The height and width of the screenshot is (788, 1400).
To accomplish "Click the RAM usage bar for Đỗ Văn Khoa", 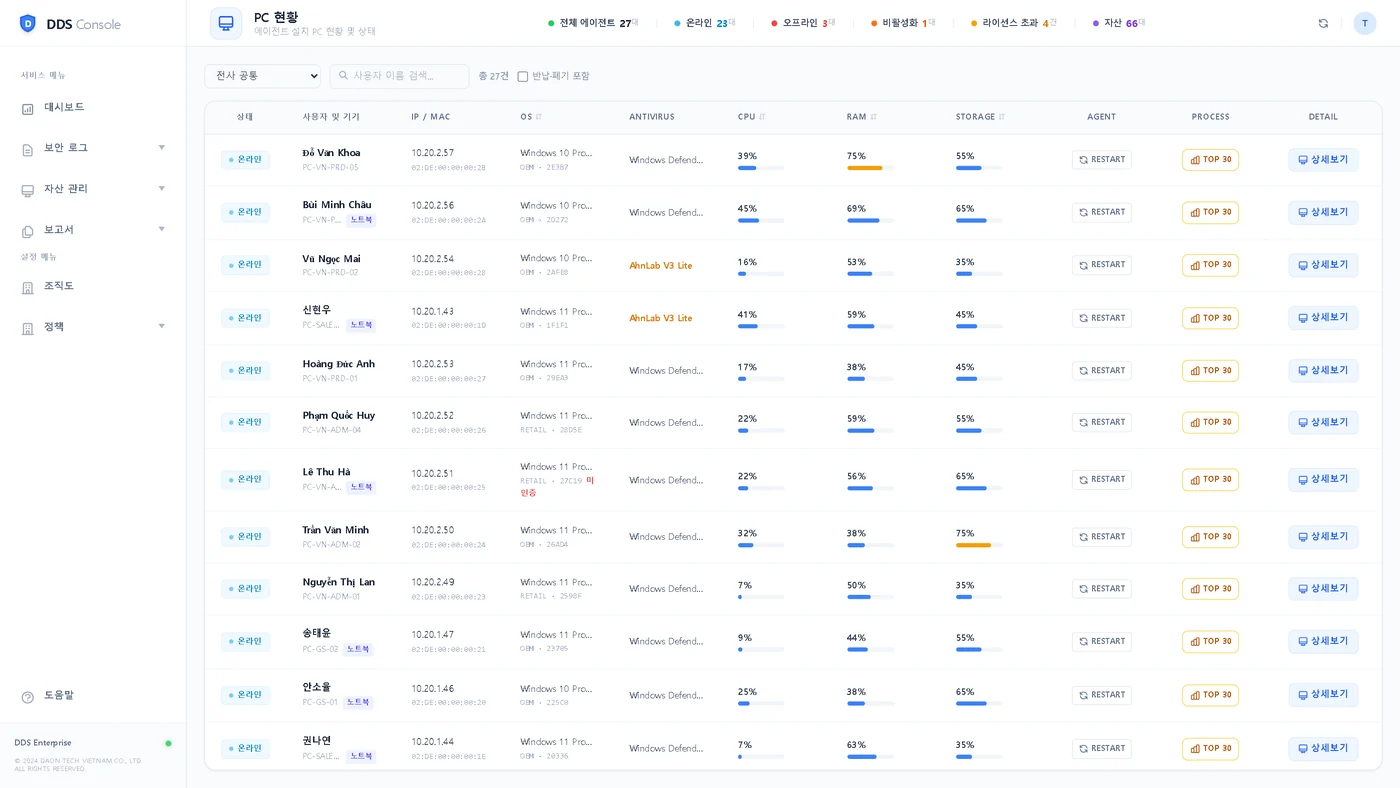I will (x=870, y=168).
